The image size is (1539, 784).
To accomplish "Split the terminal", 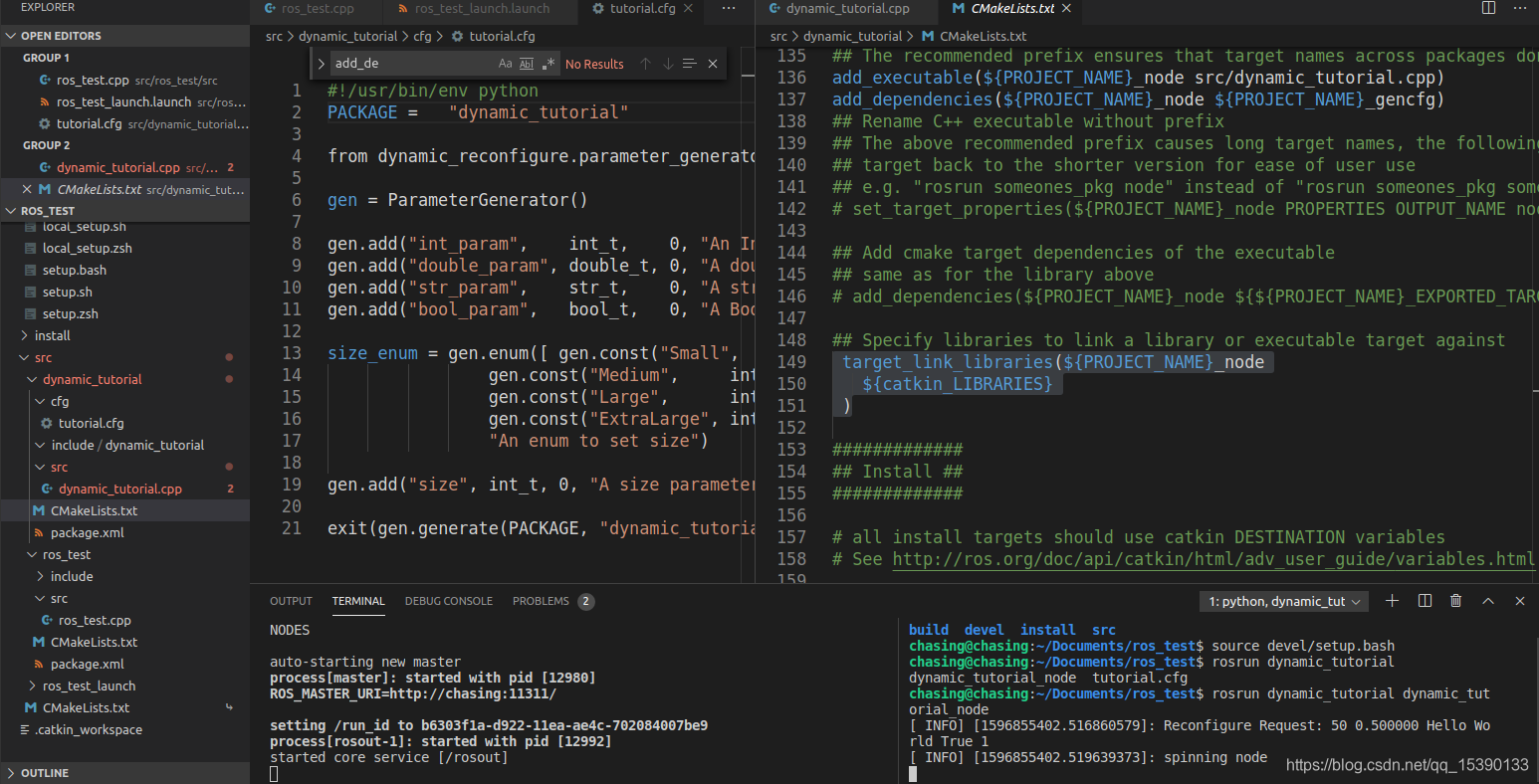I will click(x=1425, y=601).
